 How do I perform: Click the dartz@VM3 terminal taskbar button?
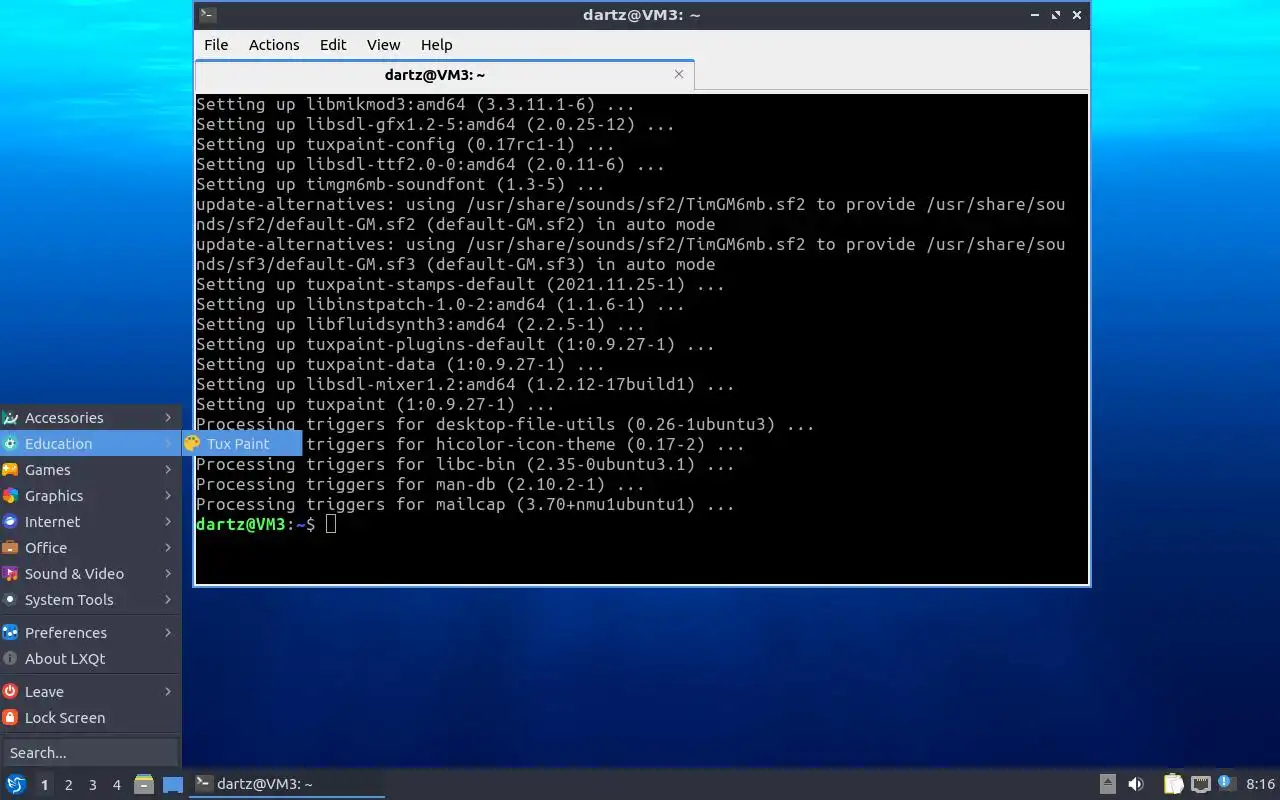click(x=287, y=784)
